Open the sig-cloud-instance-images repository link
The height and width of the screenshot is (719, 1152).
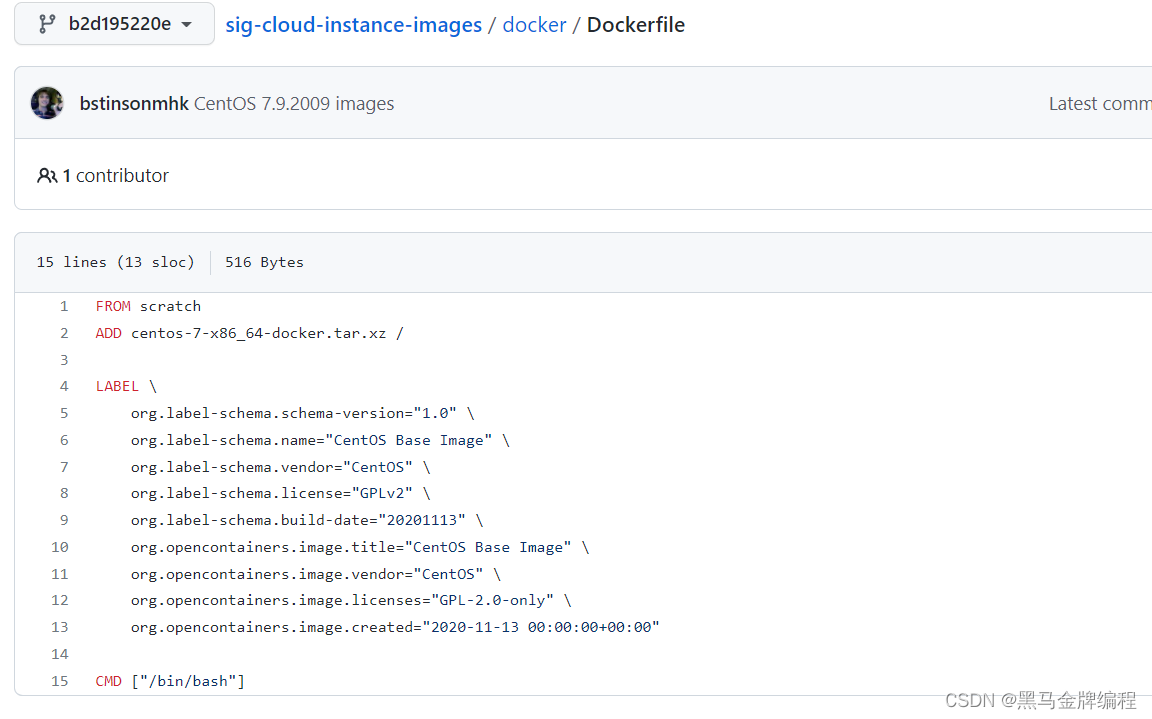(353, 25)
